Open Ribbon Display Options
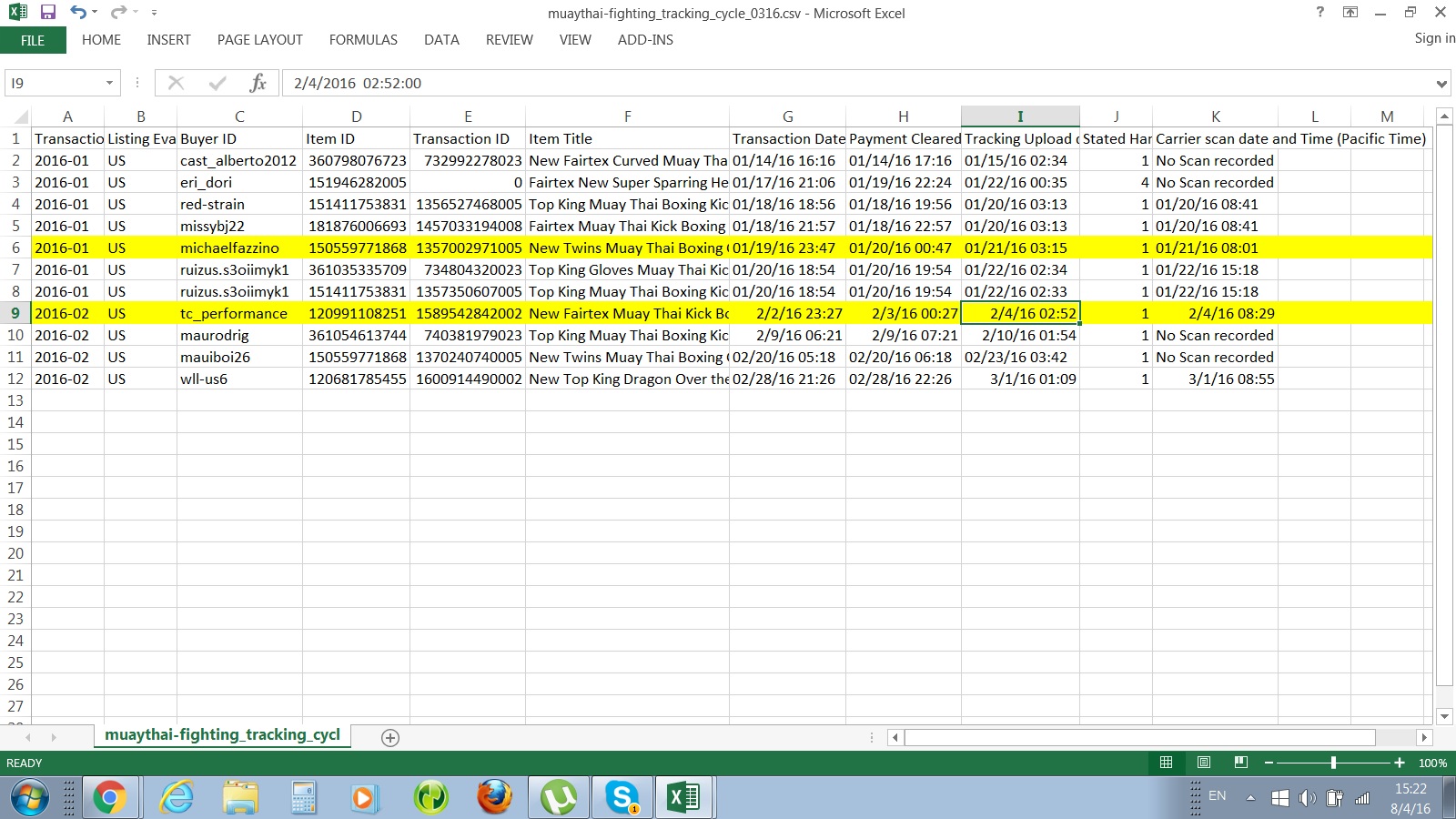The width and height of the screenshot is (1456, 819). [x=1350, y=12]
